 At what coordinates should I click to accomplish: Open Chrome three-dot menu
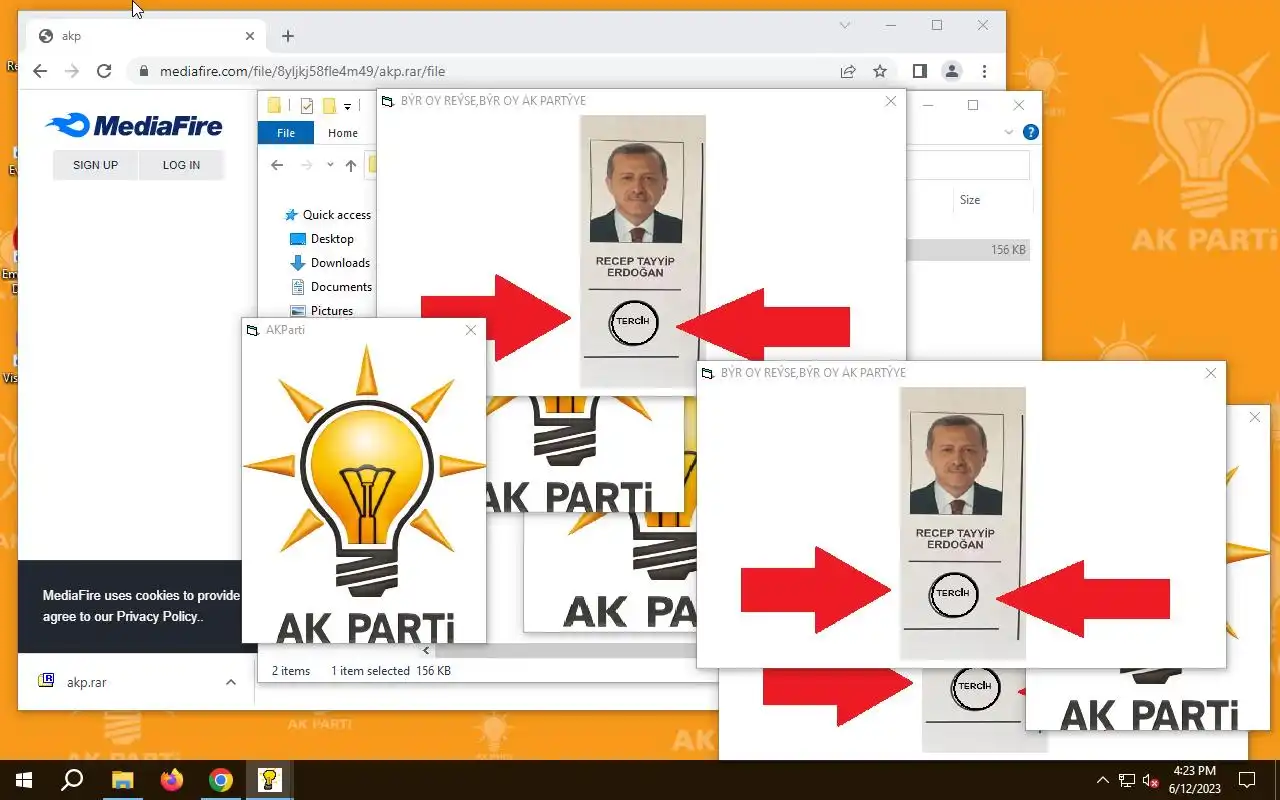click(x=985, y=71)
